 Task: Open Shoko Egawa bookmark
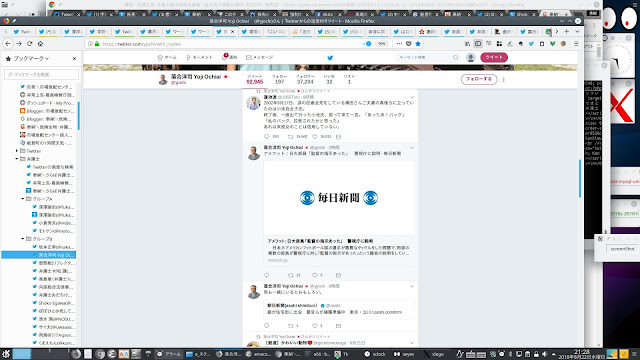point(53,303)
